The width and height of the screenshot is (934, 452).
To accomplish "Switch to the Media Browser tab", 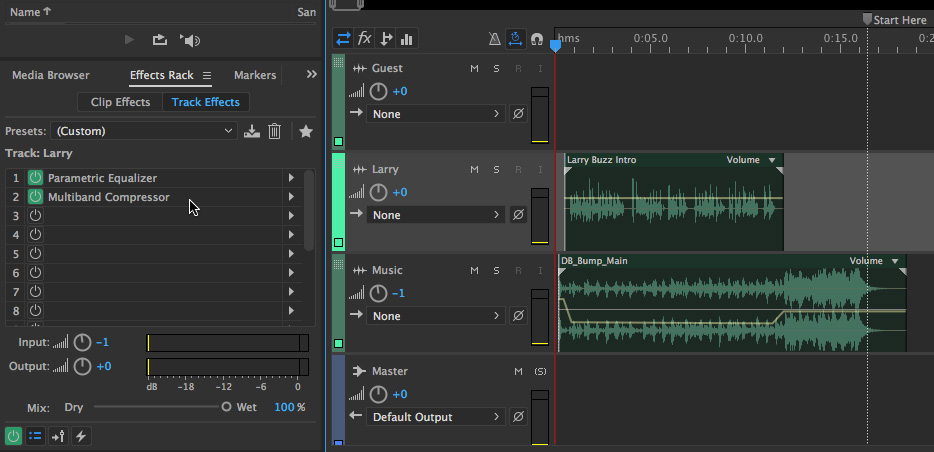I will coord(51,75).
